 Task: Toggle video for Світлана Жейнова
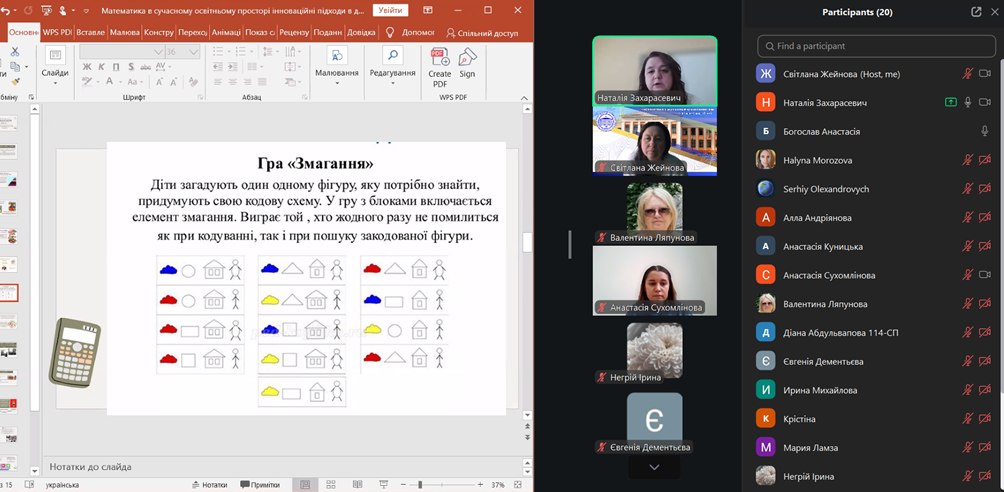[x=985, y=74]
